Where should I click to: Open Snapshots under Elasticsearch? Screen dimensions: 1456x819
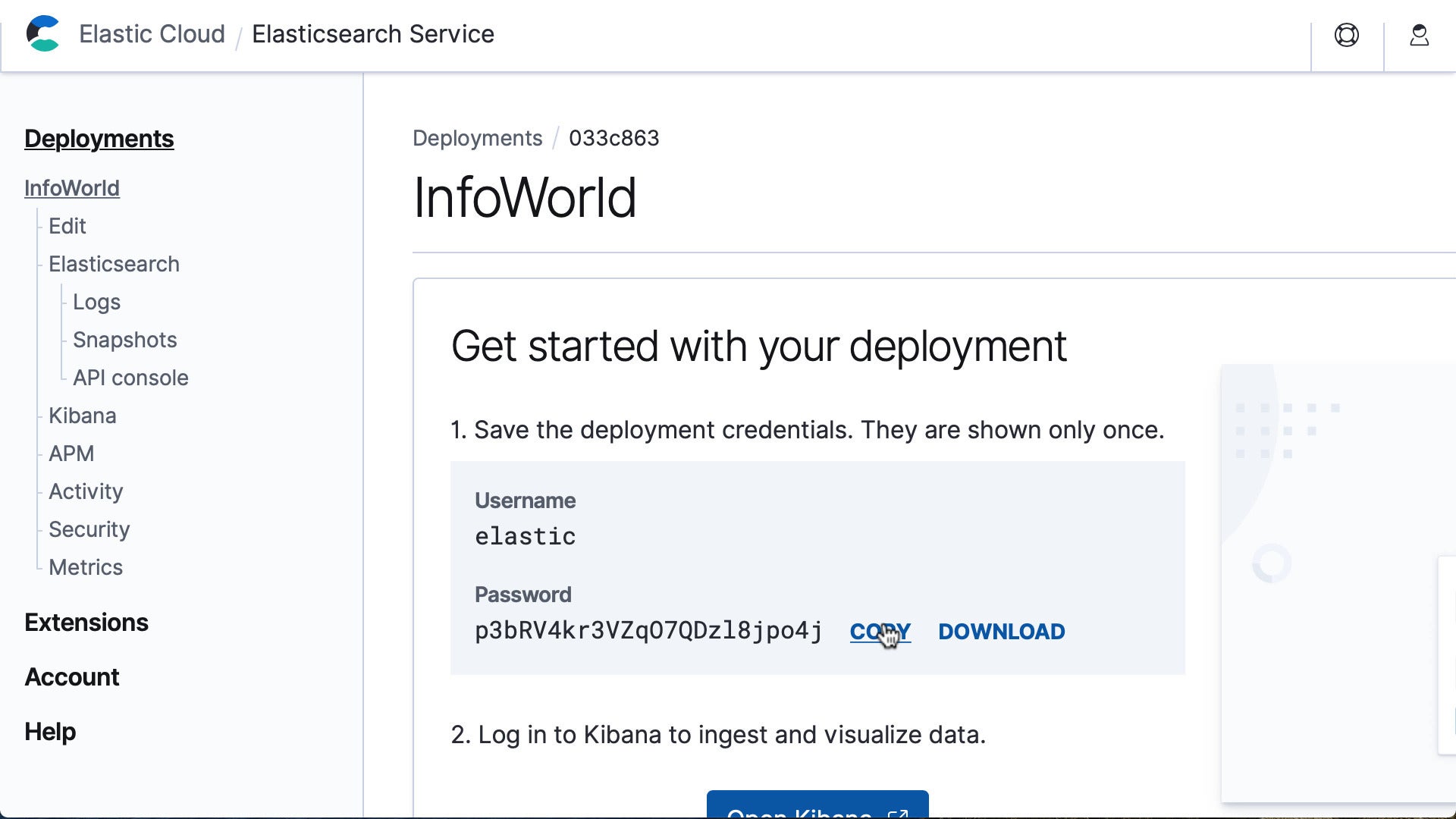(x=125, y=340)
